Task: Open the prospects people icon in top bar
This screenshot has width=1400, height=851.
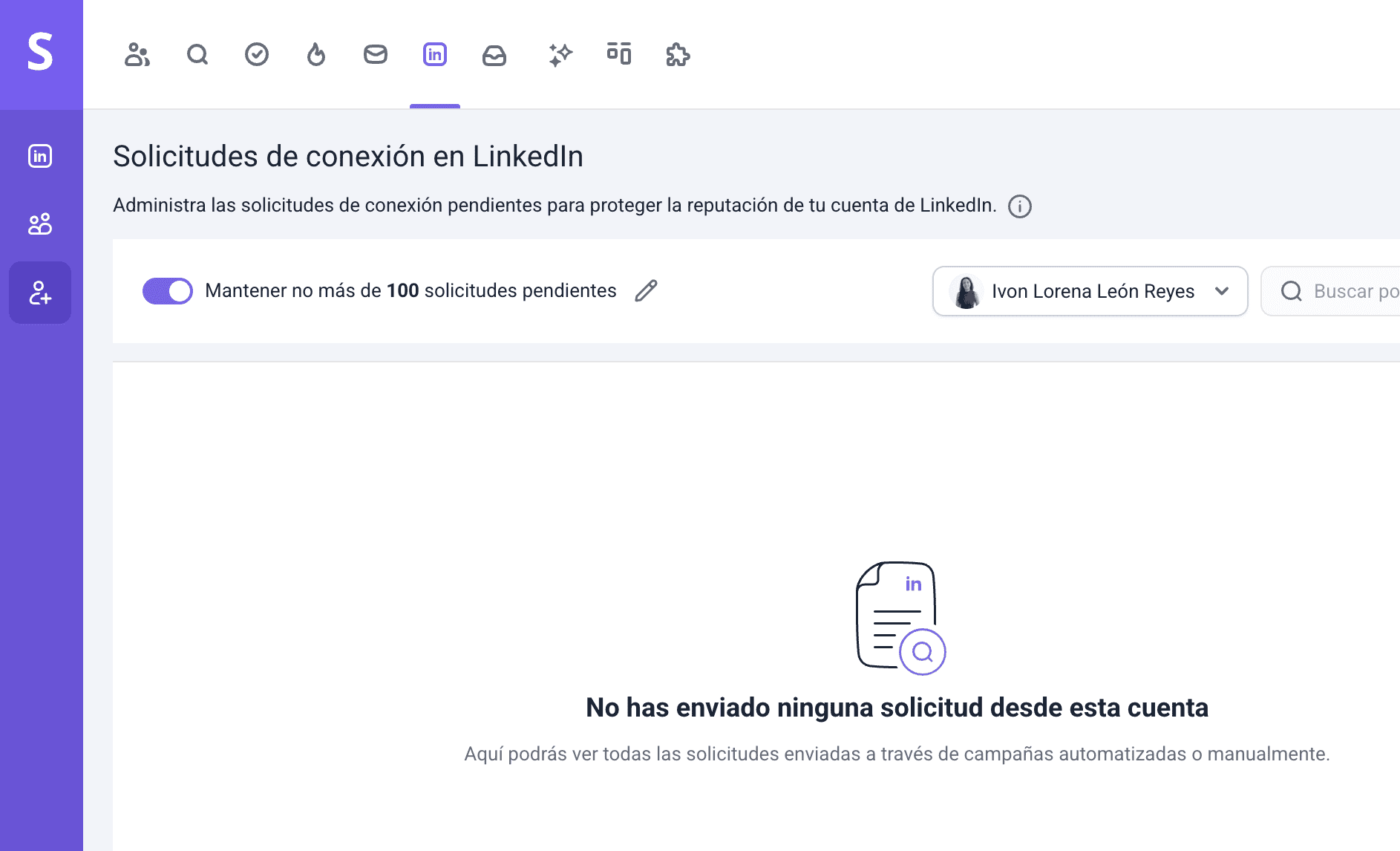Action: point(137,55)
